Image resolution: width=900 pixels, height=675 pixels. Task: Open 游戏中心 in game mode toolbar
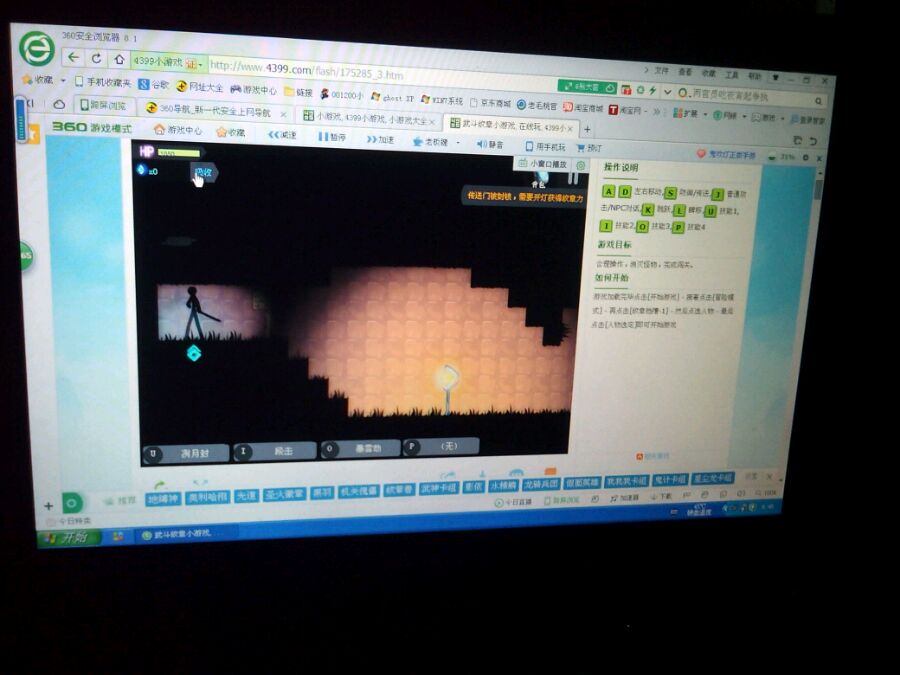(x=178, y=130)
